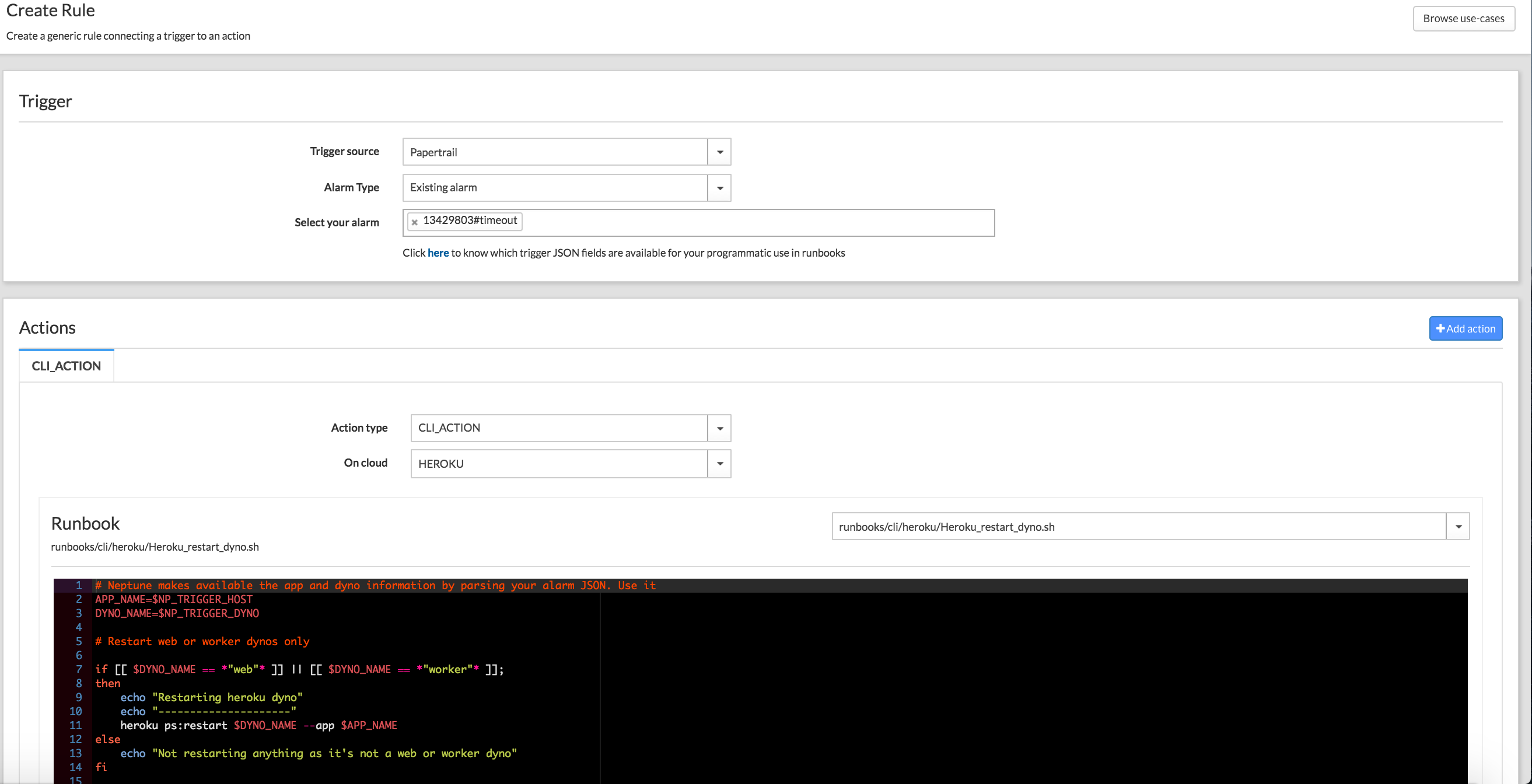Click the Browse use-cases button
The image size is (1532, 784).
[x=1464, y=19]
